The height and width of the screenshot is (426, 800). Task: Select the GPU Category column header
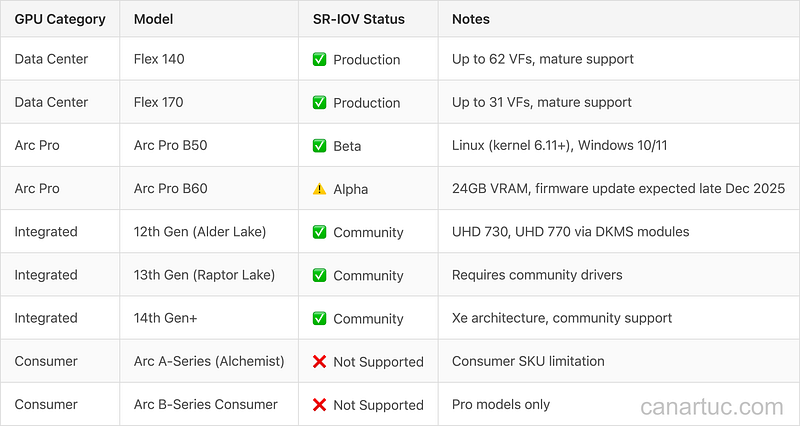[60, 19]
